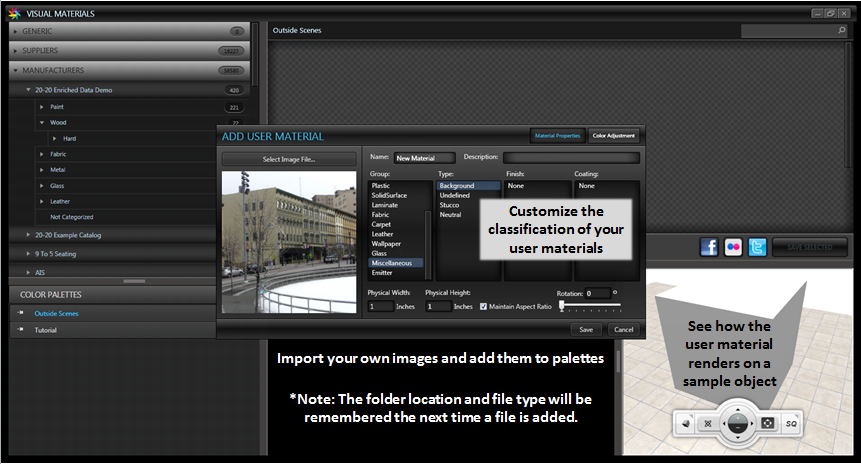Open the sample object cube menu
The image size is (861, 464).
[x=686, y=423]
